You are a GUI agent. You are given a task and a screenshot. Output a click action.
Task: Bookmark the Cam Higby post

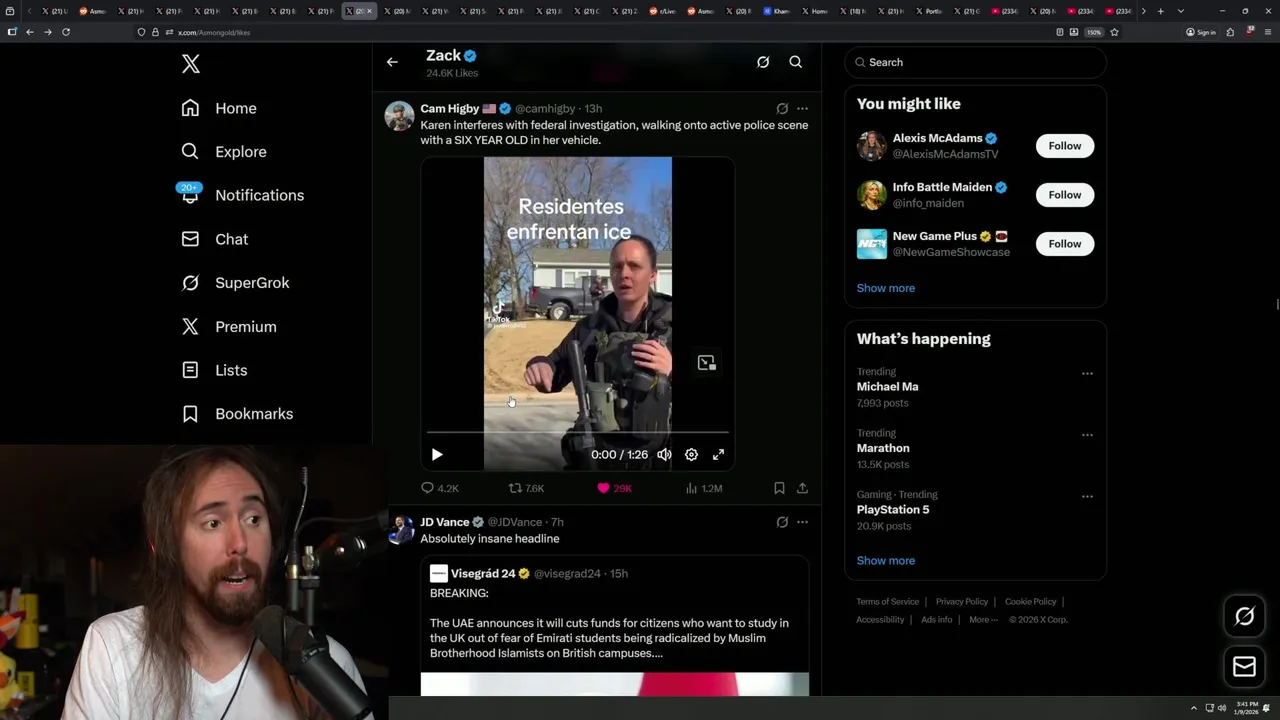(x=779, y=488)
